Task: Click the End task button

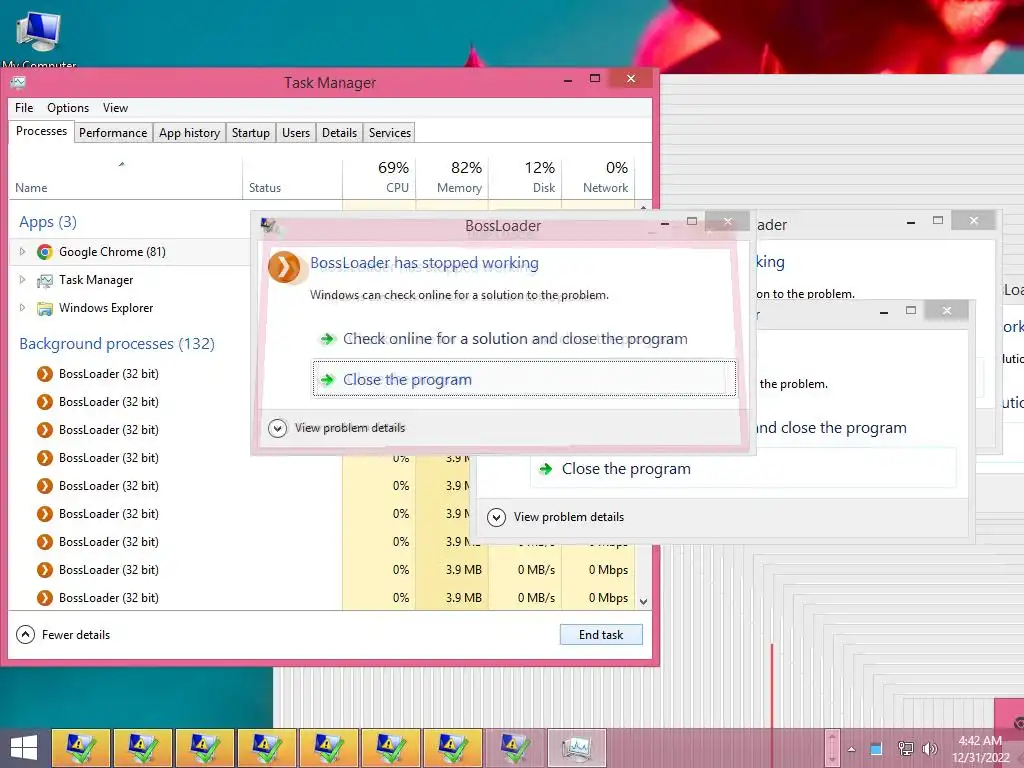Action: 601,635
